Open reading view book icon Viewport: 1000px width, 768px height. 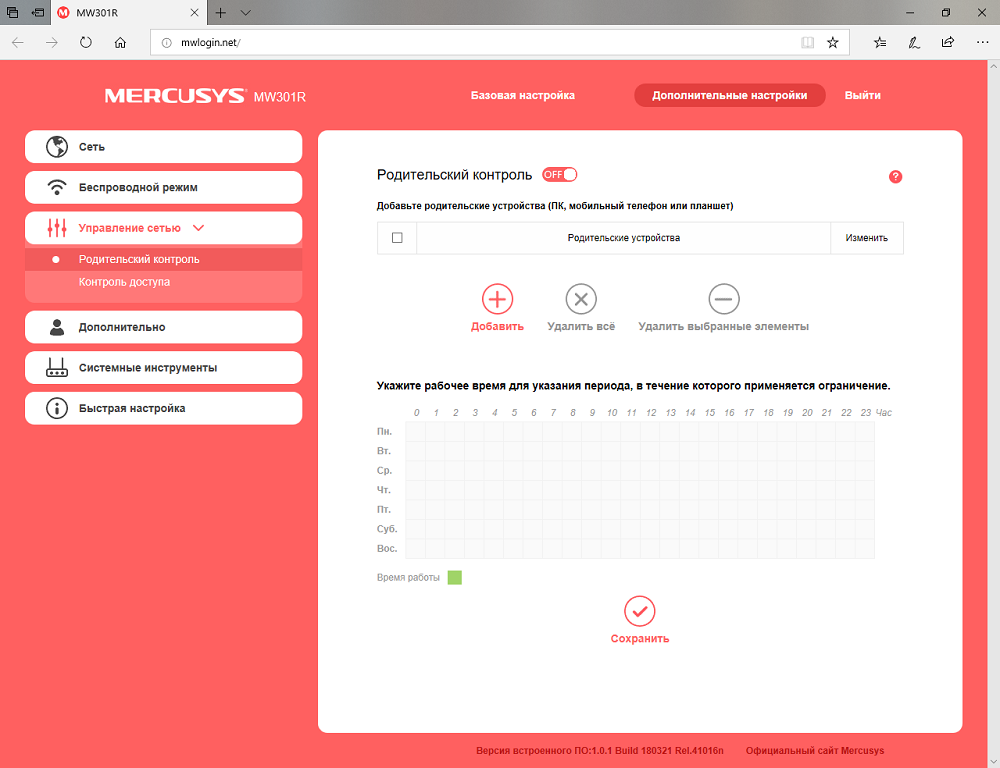[807, 43]
